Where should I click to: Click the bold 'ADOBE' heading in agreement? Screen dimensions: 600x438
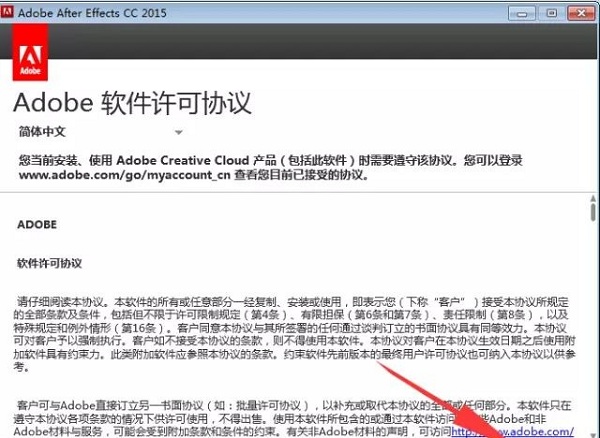point(37,225)
